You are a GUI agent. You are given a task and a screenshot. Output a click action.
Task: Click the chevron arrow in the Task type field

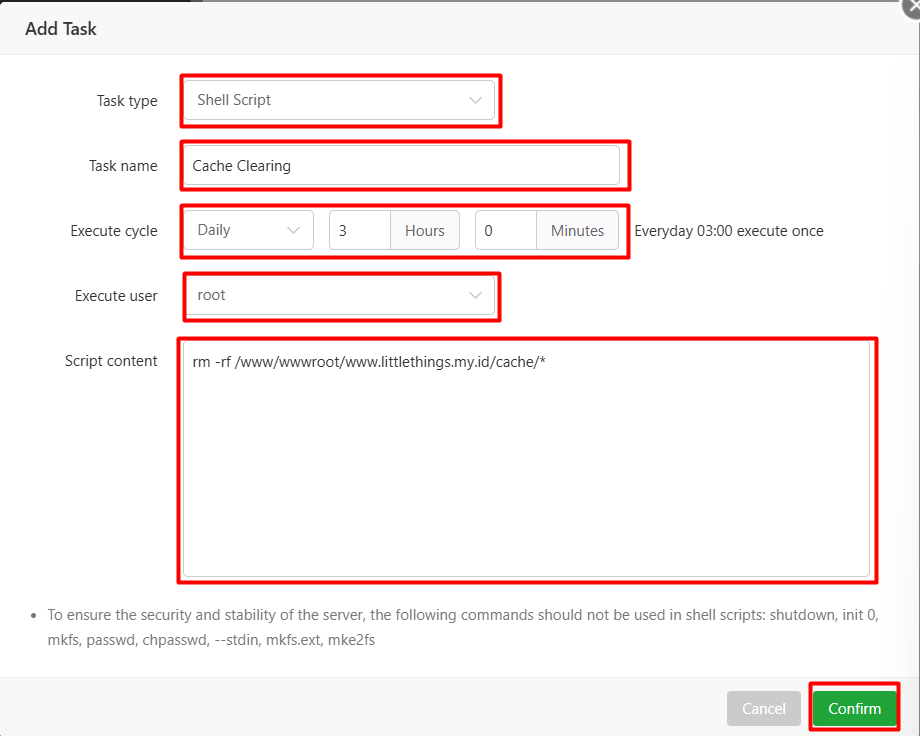coord(475,100)
